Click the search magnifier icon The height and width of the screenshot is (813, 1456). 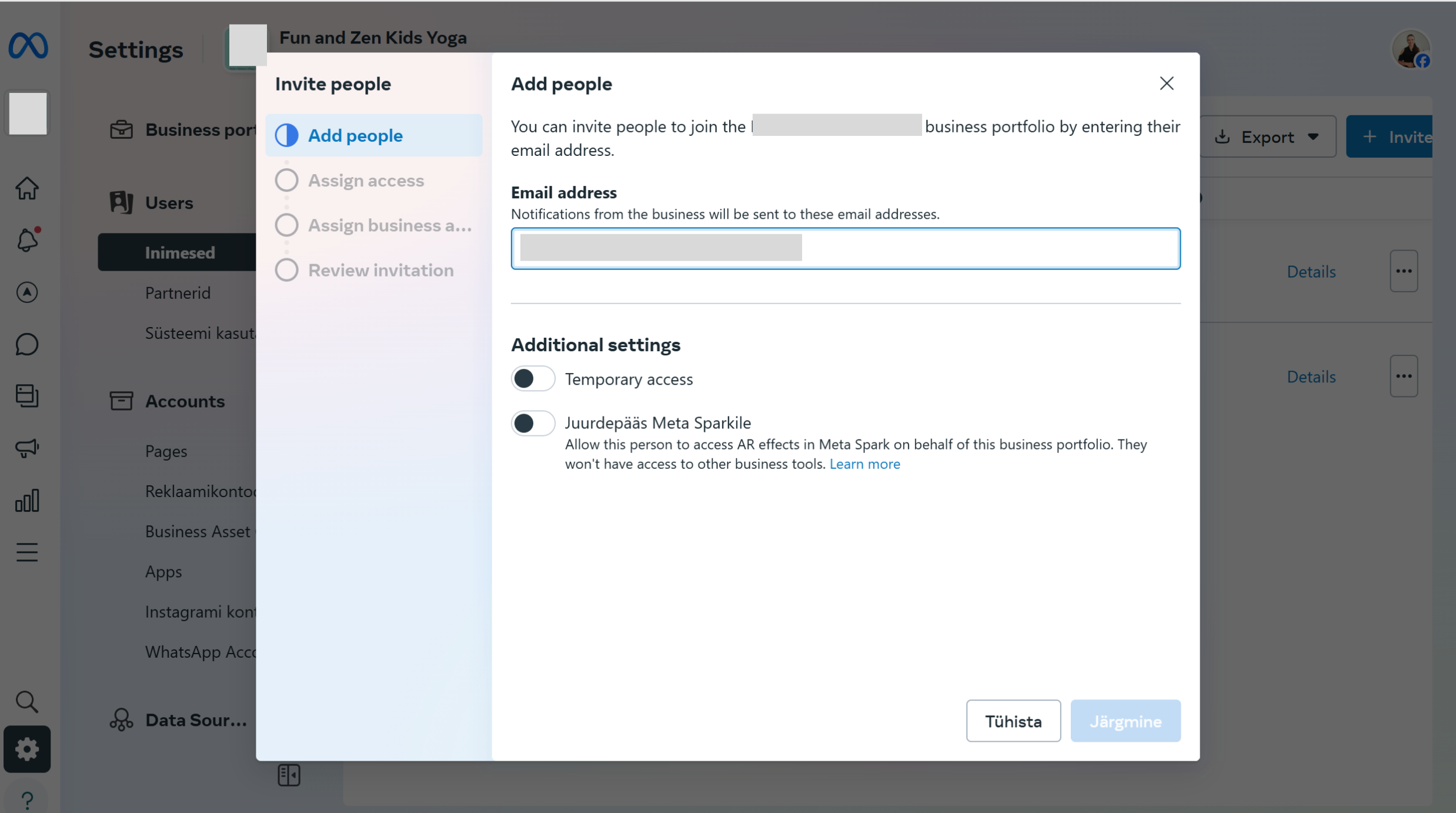[27, 701]
